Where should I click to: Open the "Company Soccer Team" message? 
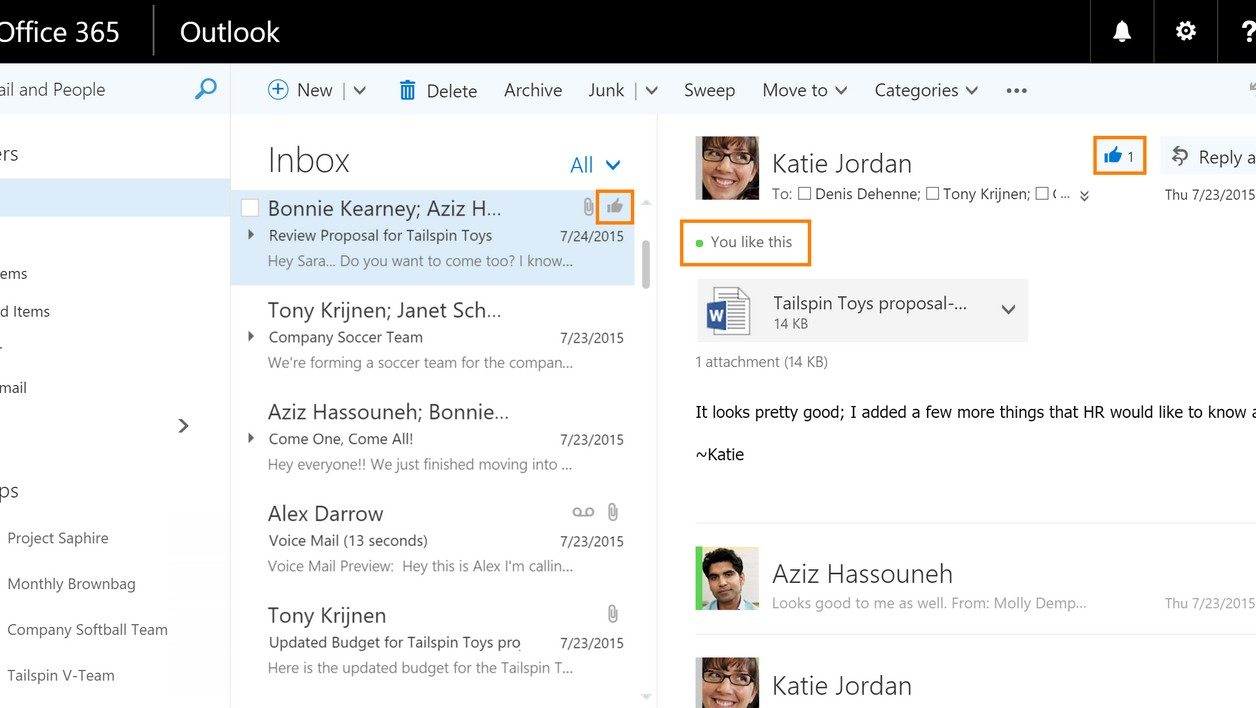pos(432,337)
